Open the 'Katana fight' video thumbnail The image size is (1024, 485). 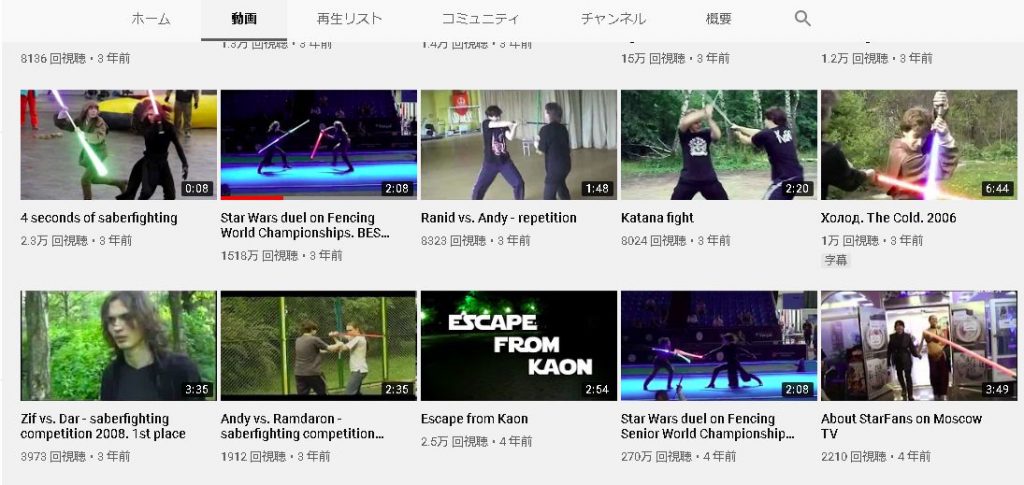pos(719,144)
